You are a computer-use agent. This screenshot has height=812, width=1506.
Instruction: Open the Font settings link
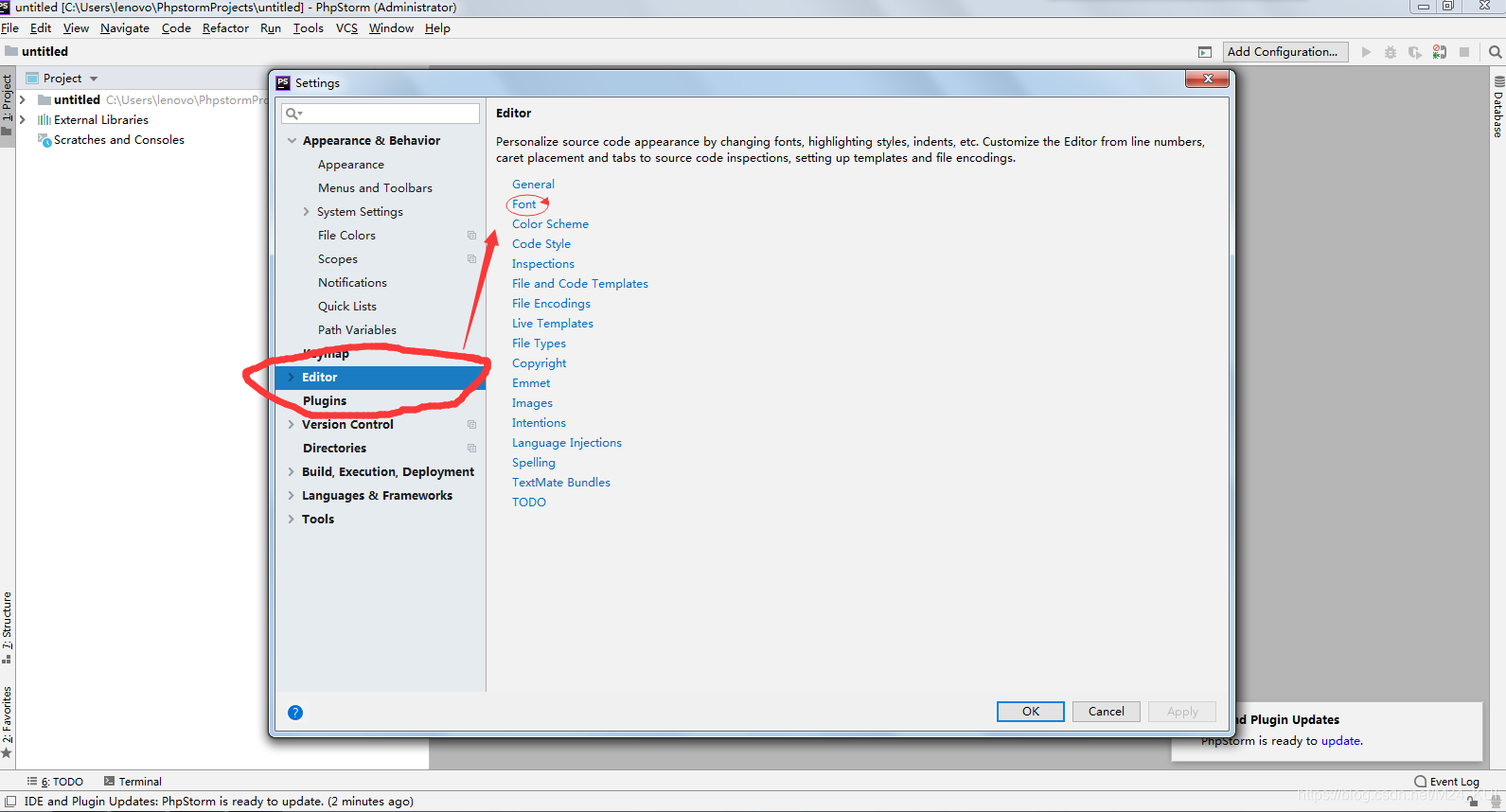click(524, 204)
